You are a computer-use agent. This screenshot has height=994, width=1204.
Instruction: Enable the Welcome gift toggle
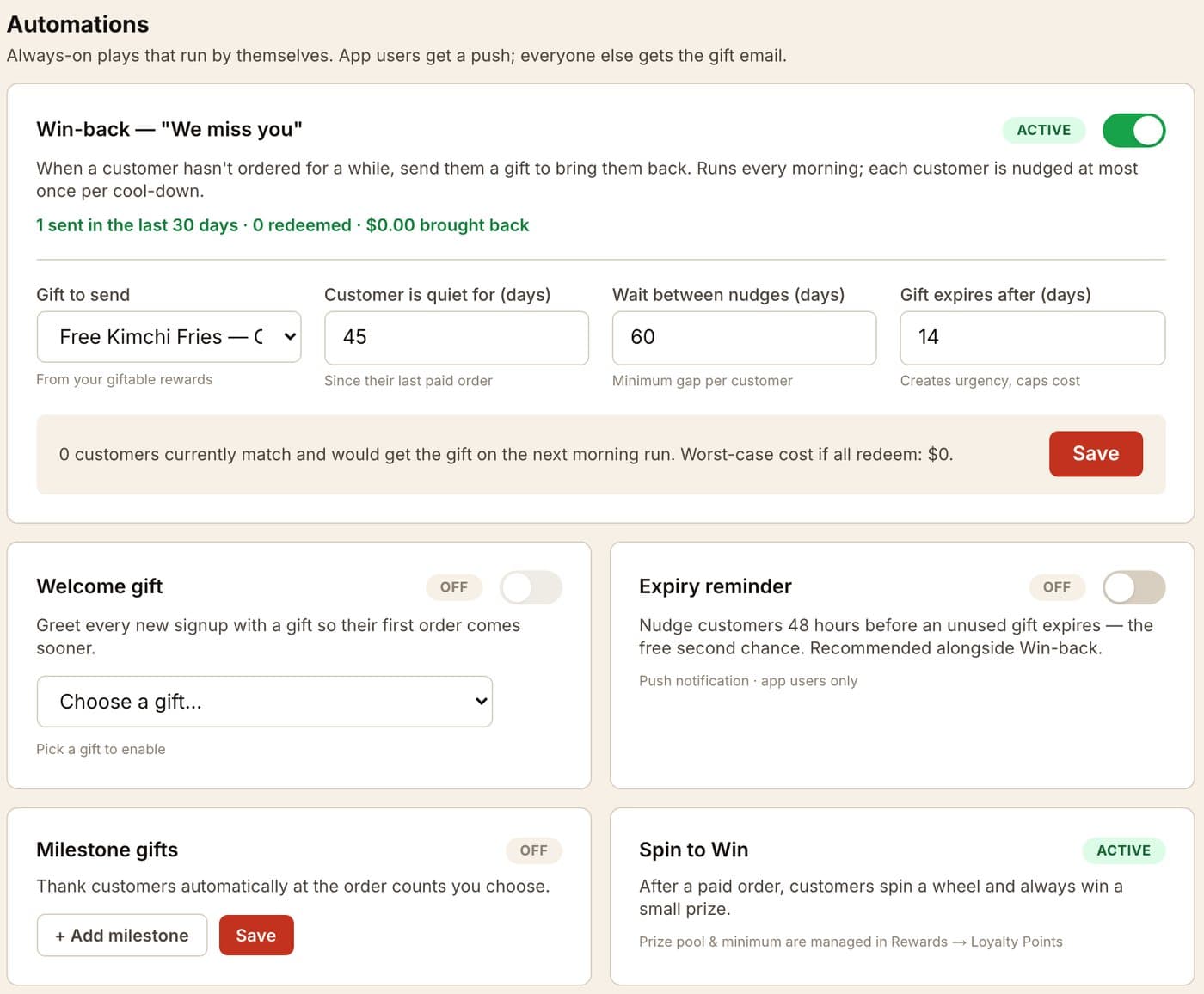tap(531, 587)
